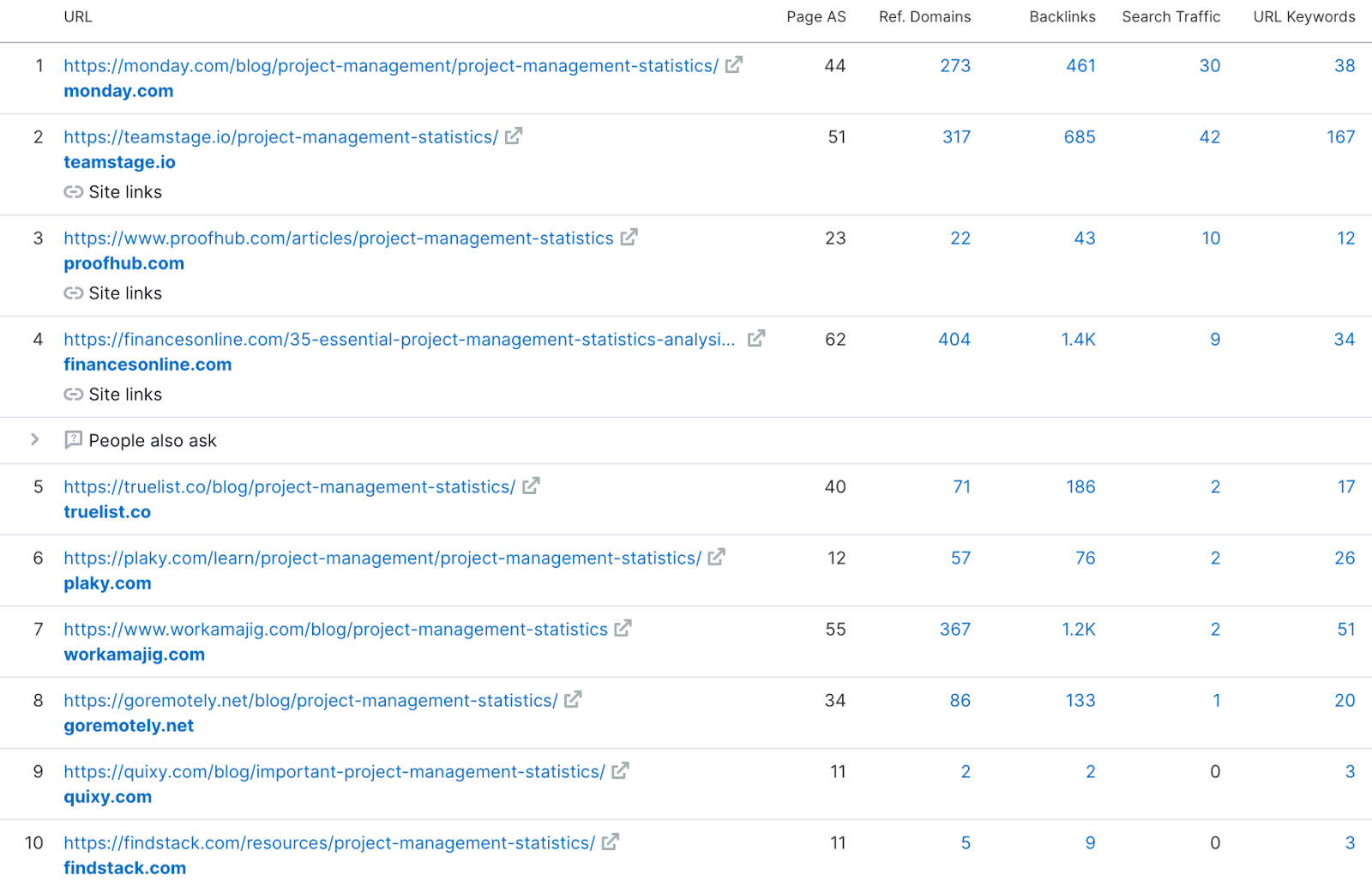Open the workamajig.com blog URL
This screenshot has height=881, width=1372.
pos(335,630)
